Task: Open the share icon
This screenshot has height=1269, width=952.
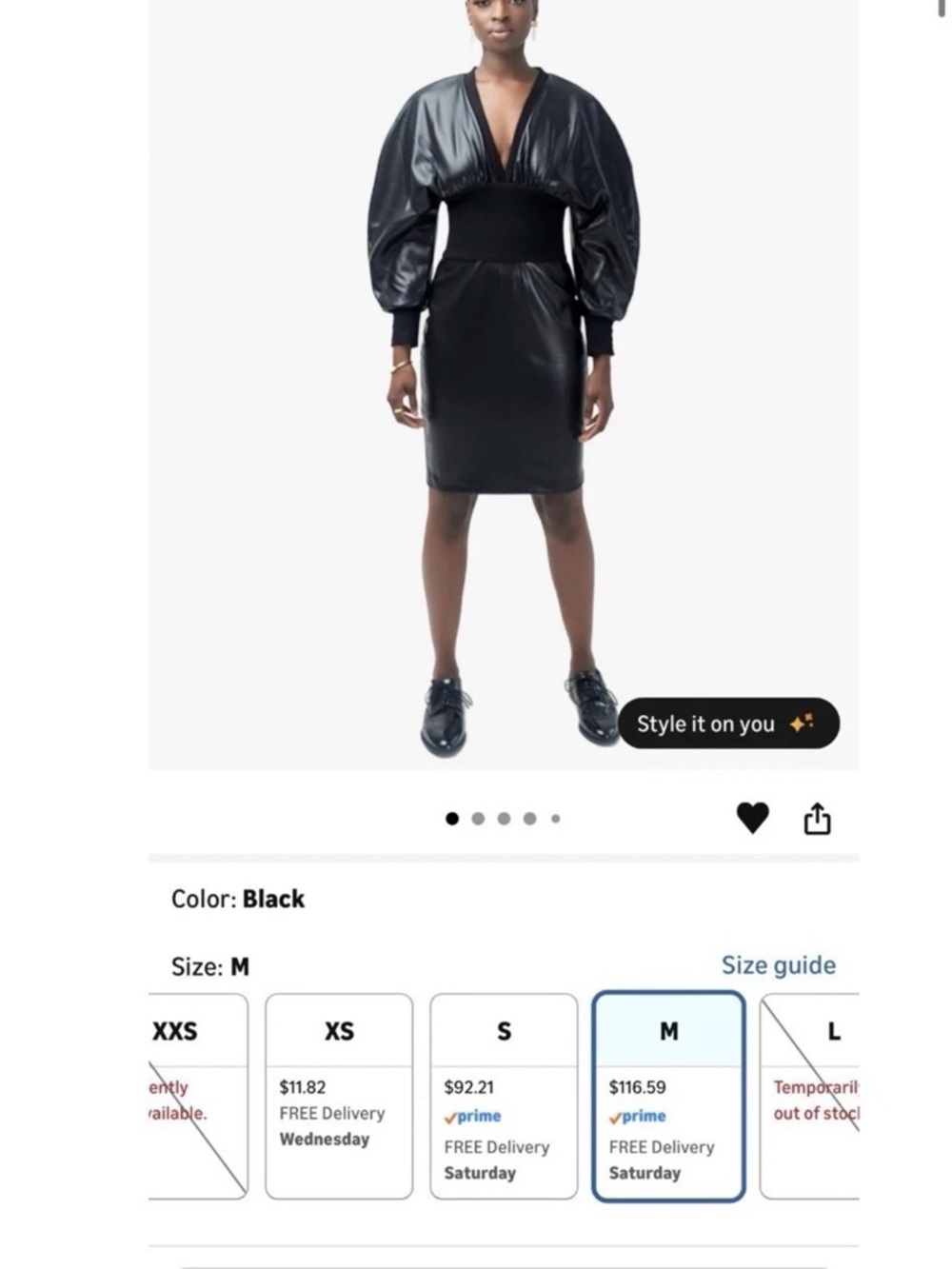Action: pyautogui.click(x=817, y=818)
